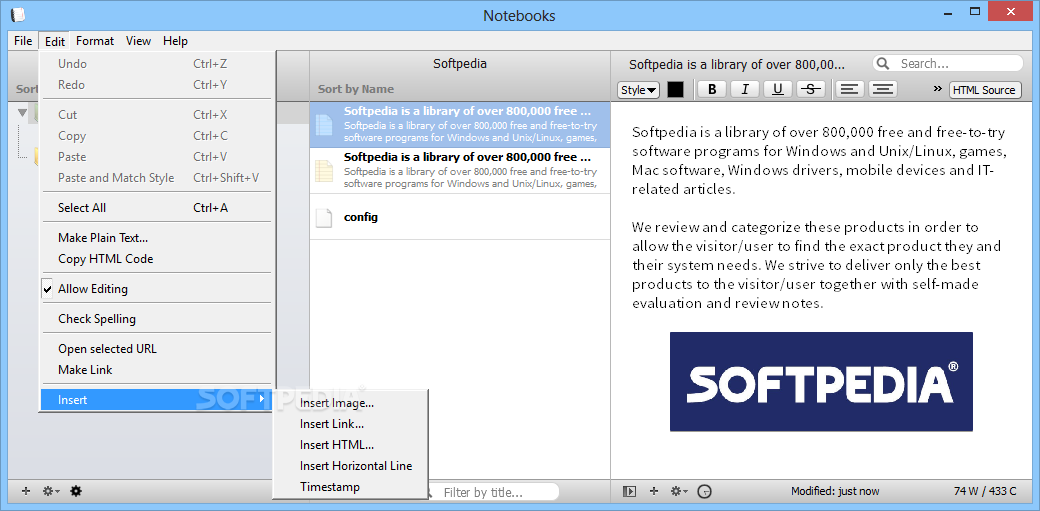Expand the Insert submenu entry
The height and width of the screenshot is (511, 1040).
(158, 400)
